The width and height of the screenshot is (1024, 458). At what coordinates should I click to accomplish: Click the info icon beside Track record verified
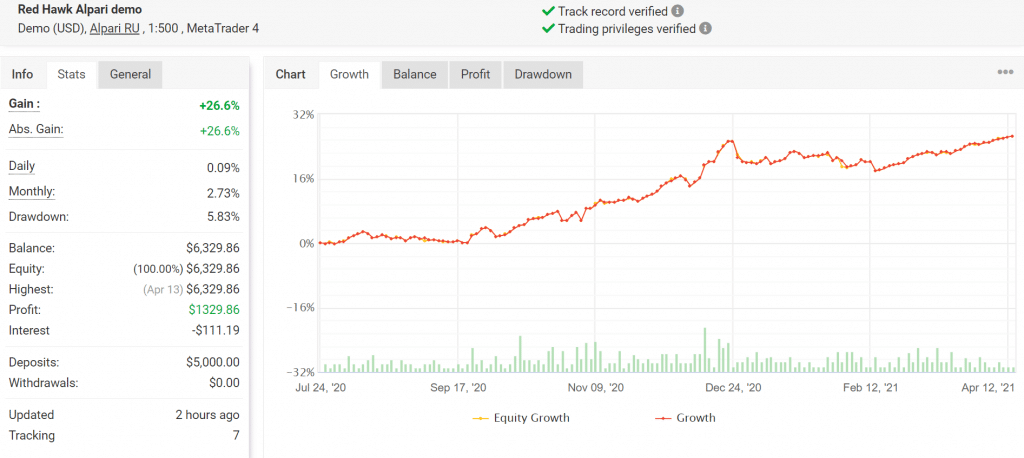[678, 11]
